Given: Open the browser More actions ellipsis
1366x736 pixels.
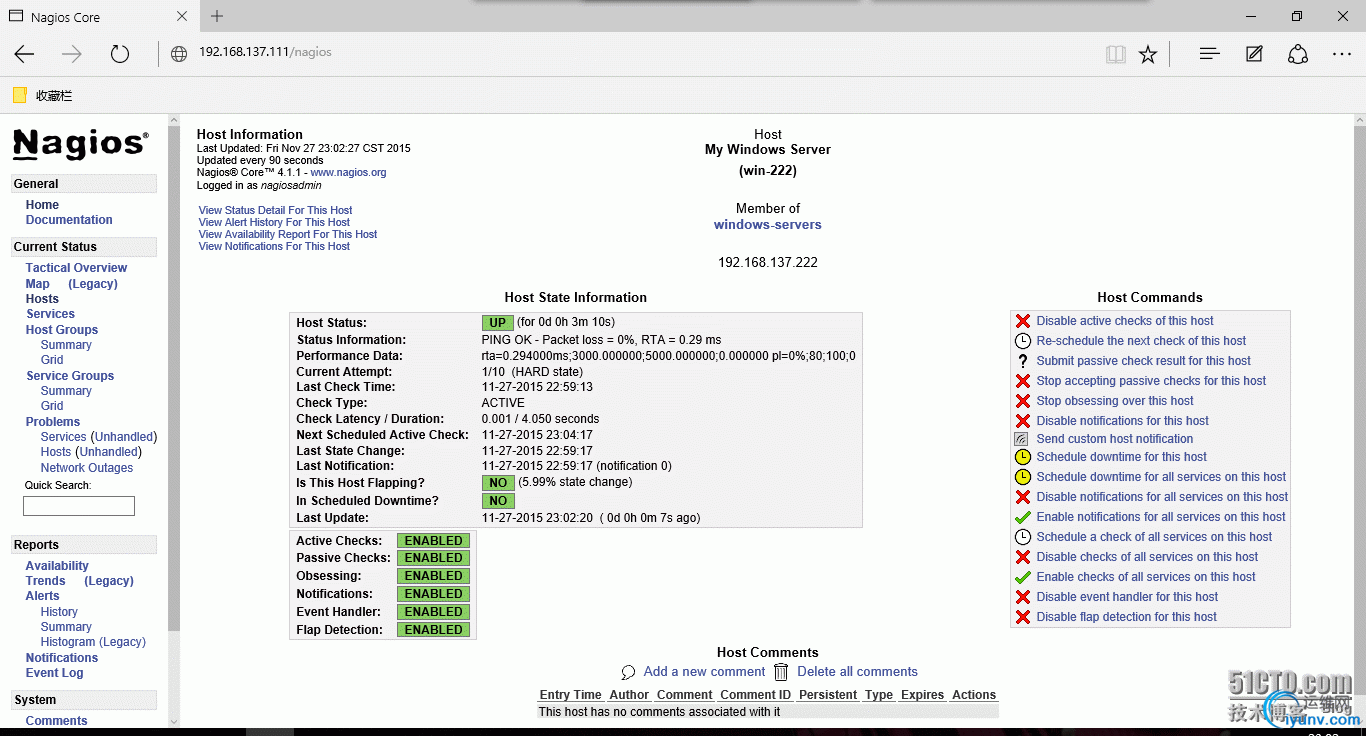Looking at the screenshot, I should pyautogui.click(x=1342, y=54).
